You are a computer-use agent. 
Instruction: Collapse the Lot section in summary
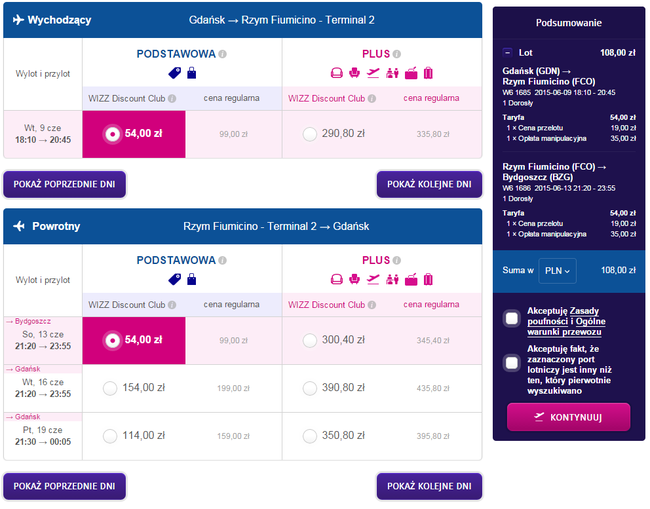coord(507,53)
